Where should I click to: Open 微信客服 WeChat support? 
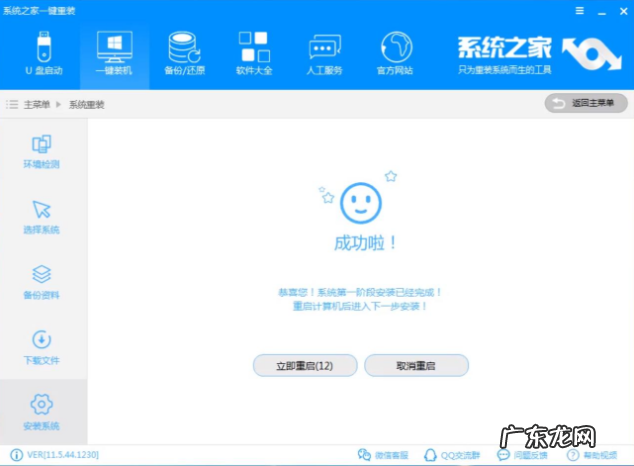[x=383, y=455]
